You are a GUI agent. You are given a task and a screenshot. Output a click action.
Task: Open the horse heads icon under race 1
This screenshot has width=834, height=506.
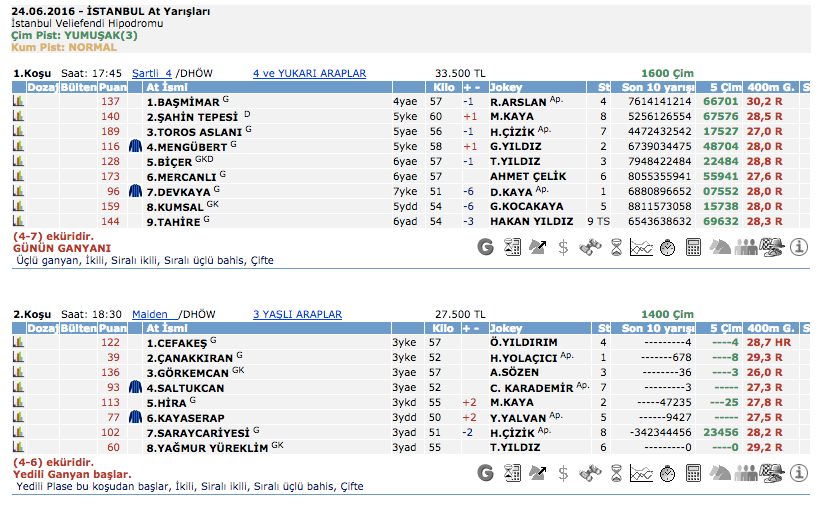click(x=719, y=246)
